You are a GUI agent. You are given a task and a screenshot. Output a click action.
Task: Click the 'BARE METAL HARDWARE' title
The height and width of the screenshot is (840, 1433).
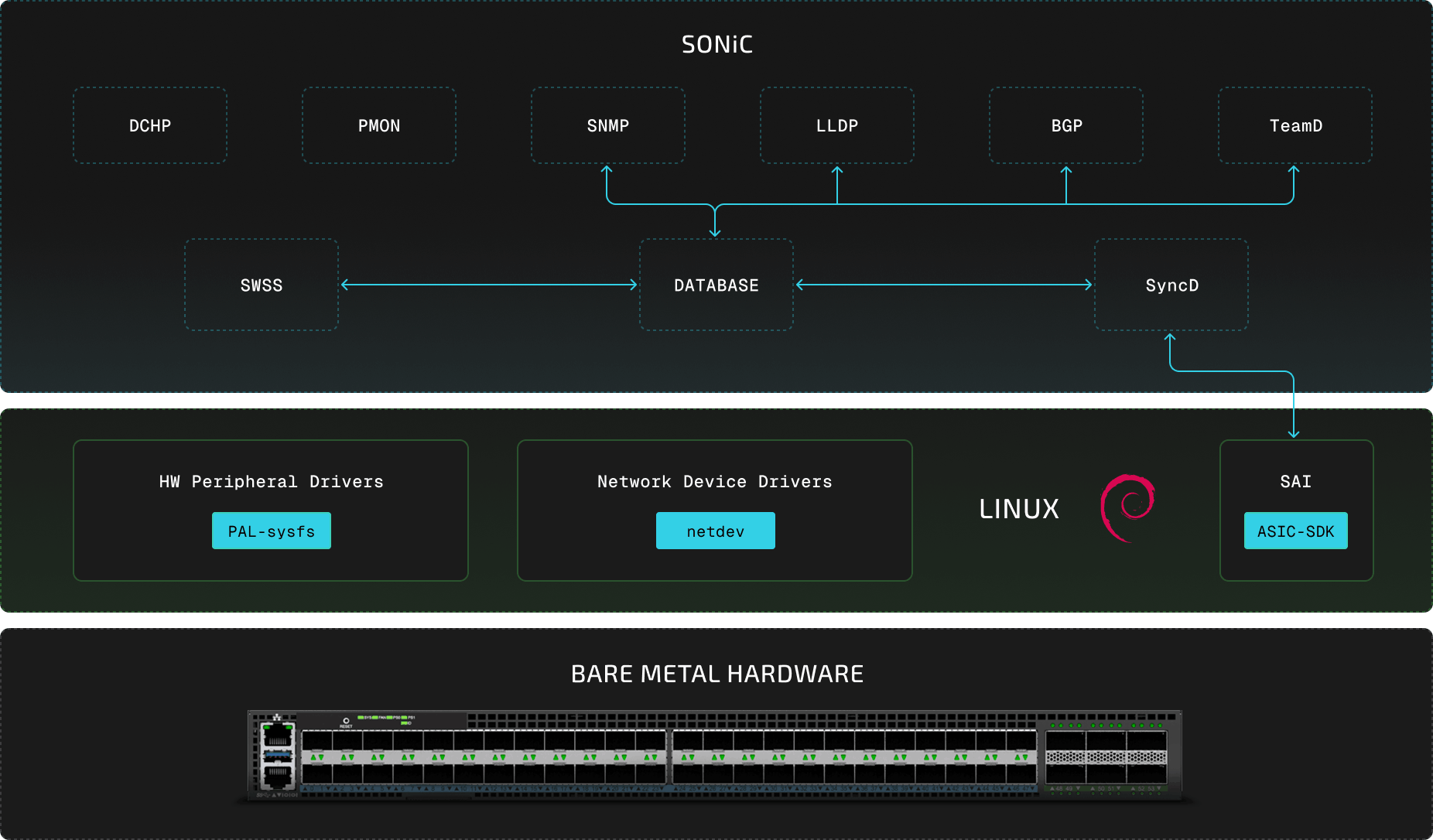(x=717, y=674)
